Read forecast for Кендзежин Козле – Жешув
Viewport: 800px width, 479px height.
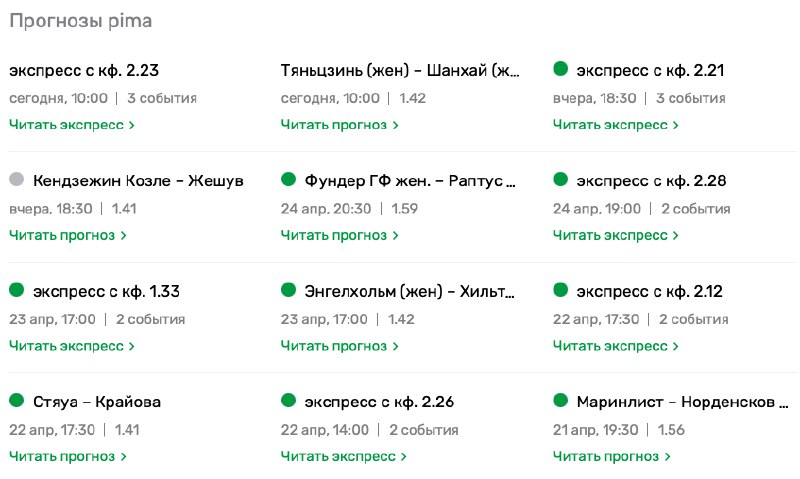[67, 236]
